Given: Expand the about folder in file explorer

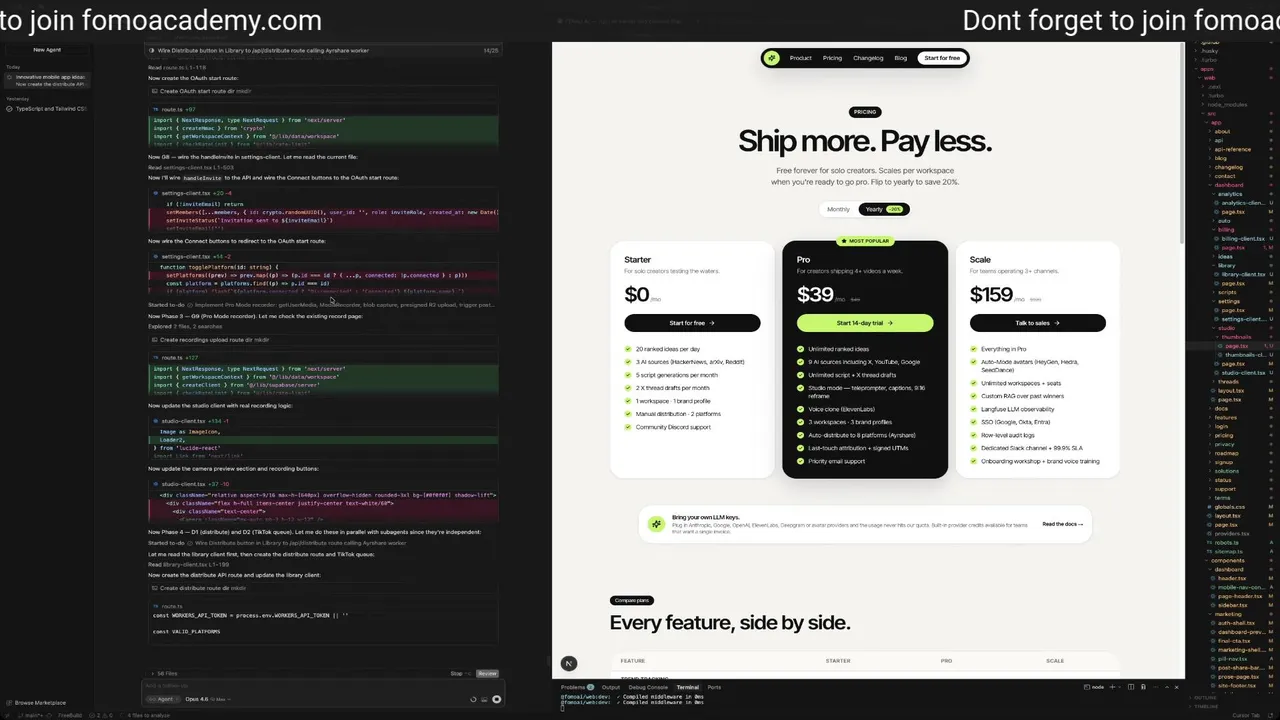Looking at the screenshot, I should 1222,131.
